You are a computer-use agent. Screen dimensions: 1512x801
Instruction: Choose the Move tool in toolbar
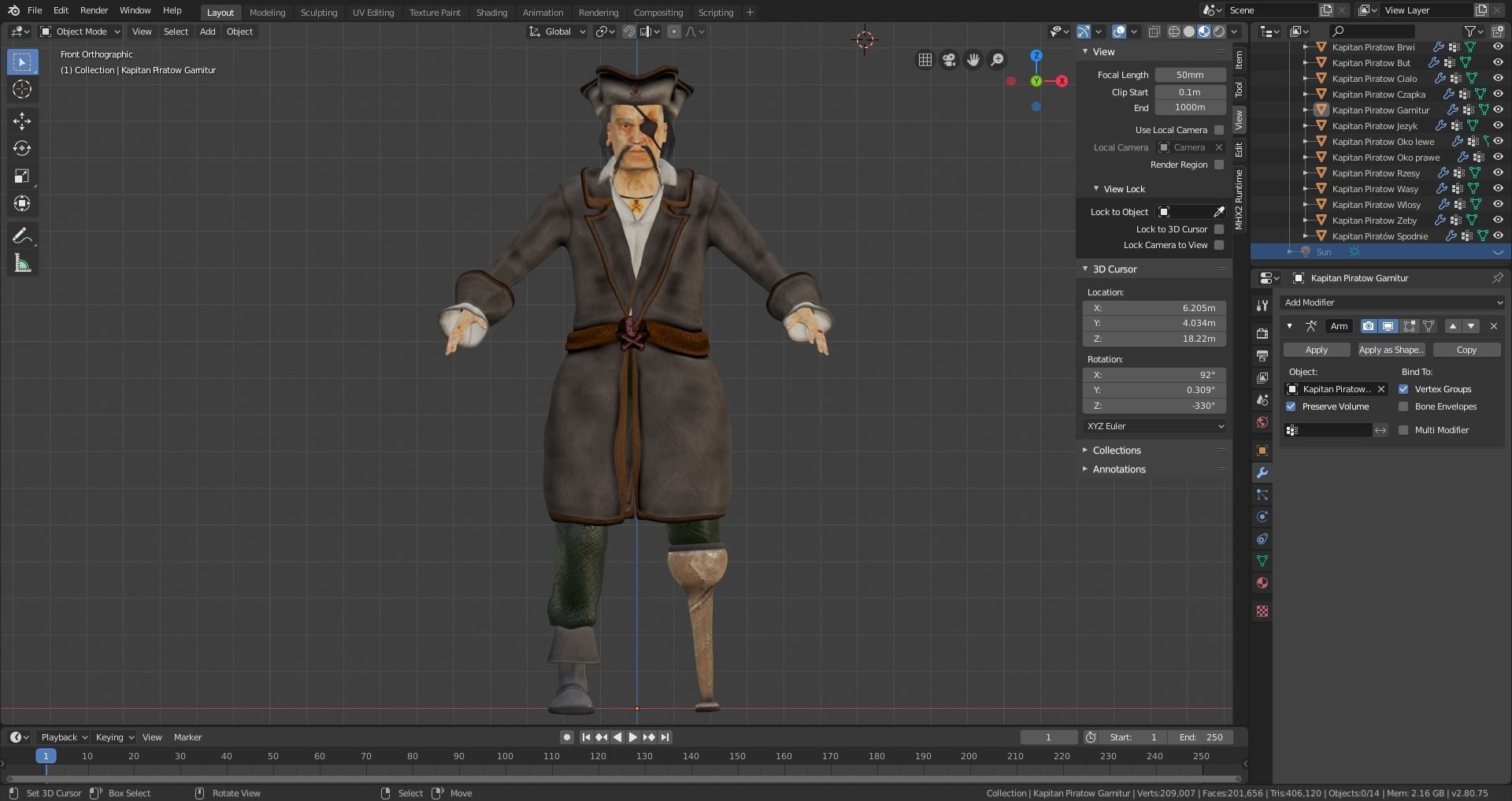tap(22, 121)
